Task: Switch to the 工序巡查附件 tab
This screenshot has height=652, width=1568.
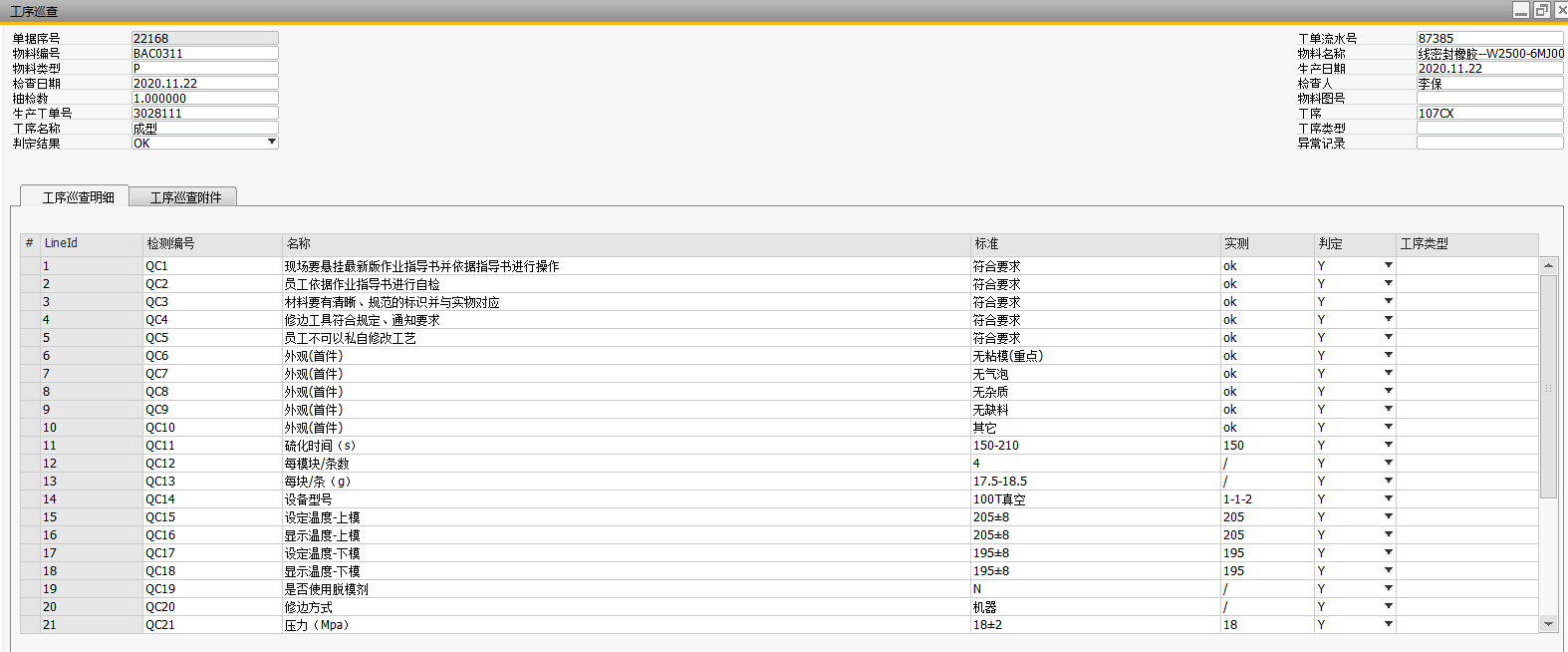Action: pos(185,197)
